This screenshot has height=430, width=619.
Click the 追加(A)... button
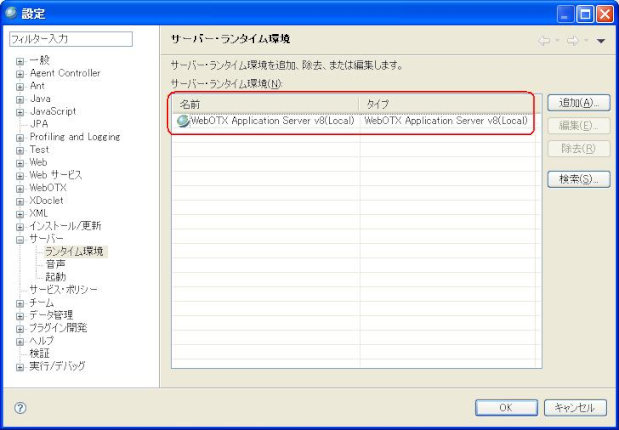pyautogui.click(x=578, y=103)
